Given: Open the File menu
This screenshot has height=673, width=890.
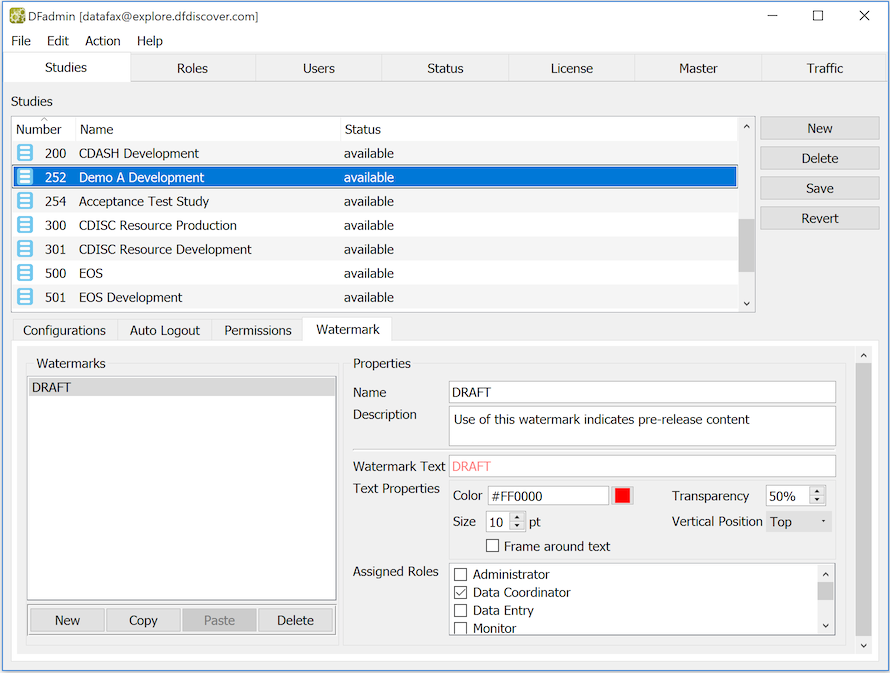Looking at the screenshot, I should coord(21,41).
